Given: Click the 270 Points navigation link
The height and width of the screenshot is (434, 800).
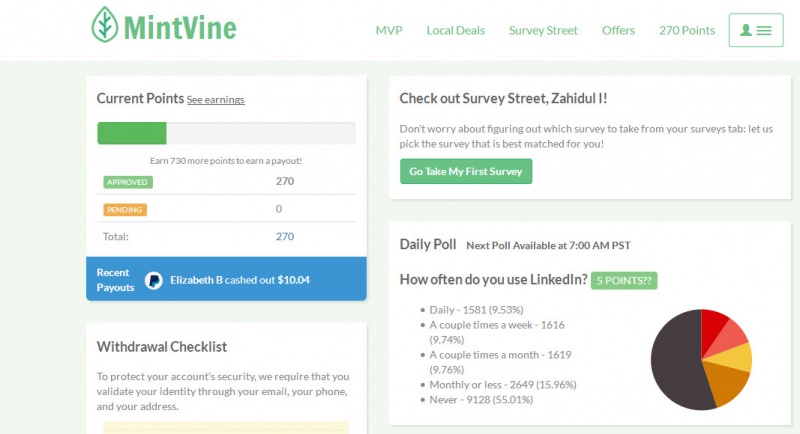Looking at the screenshot, I should tap(687, 30).
